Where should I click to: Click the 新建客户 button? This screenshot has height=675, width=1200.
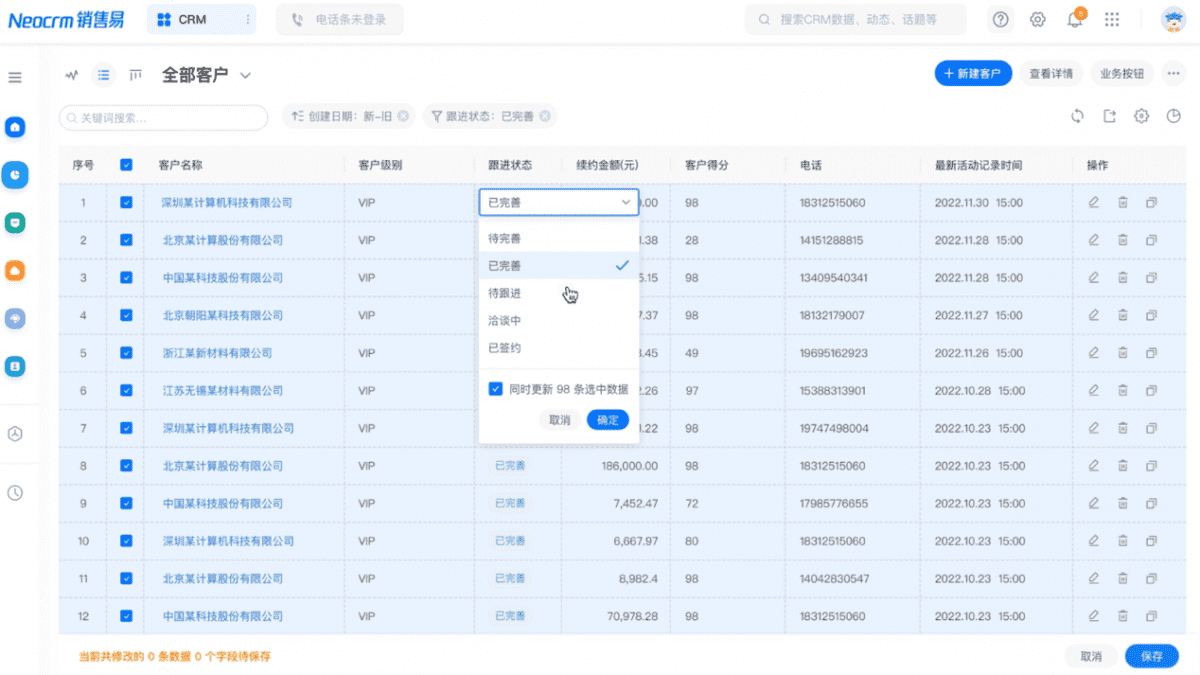973,73
